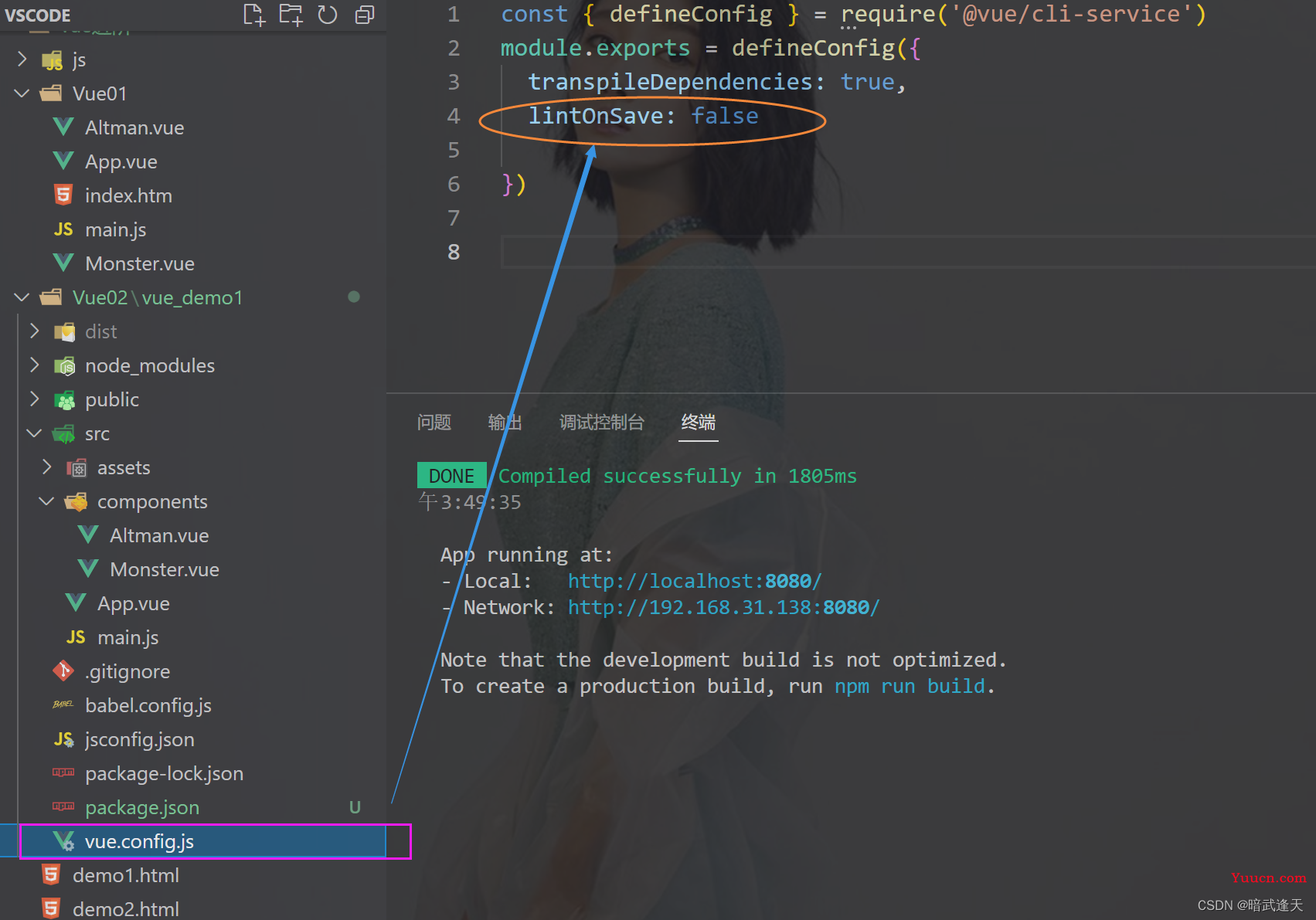Expand the public folder chevron
Screen dimensions: 1316x920
[35, 399]
